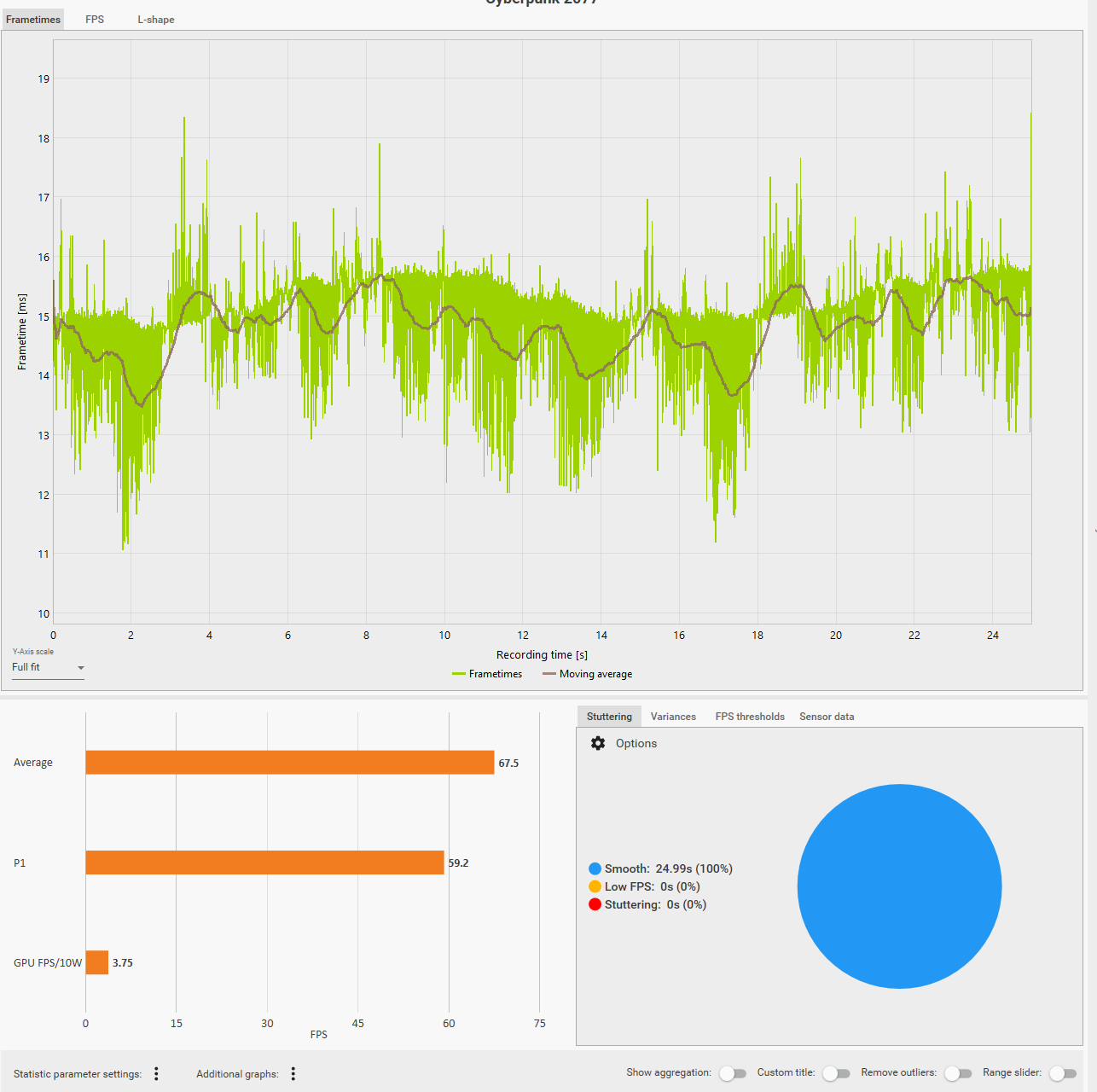The width and height of the screenshot is (1097, 1092).
Task: Click the GPU FPS/10W orange bar
Action: pos(97,962)
